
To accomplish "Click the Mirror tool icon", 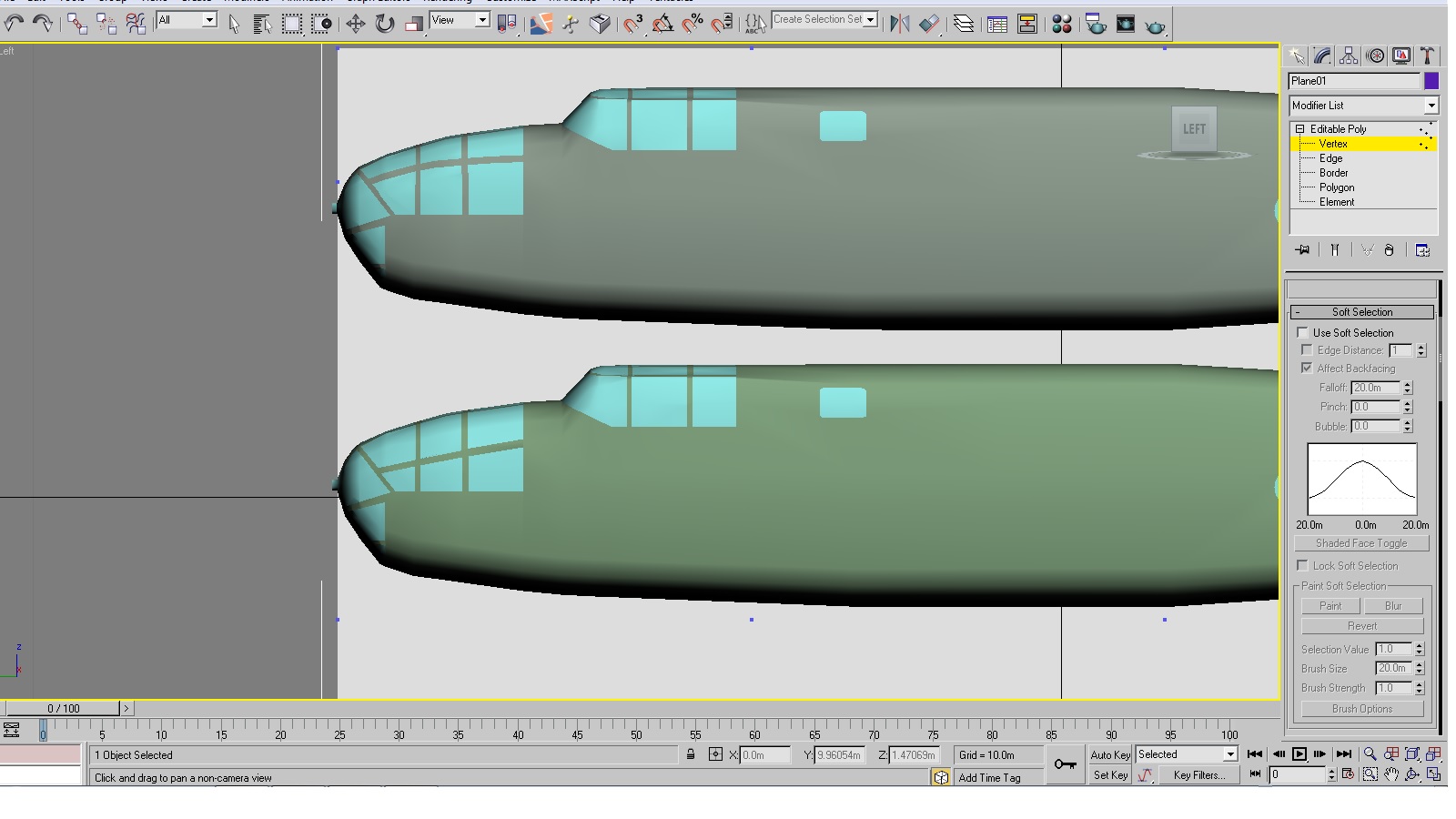I will pyautogui.click(x=900, y=24).
